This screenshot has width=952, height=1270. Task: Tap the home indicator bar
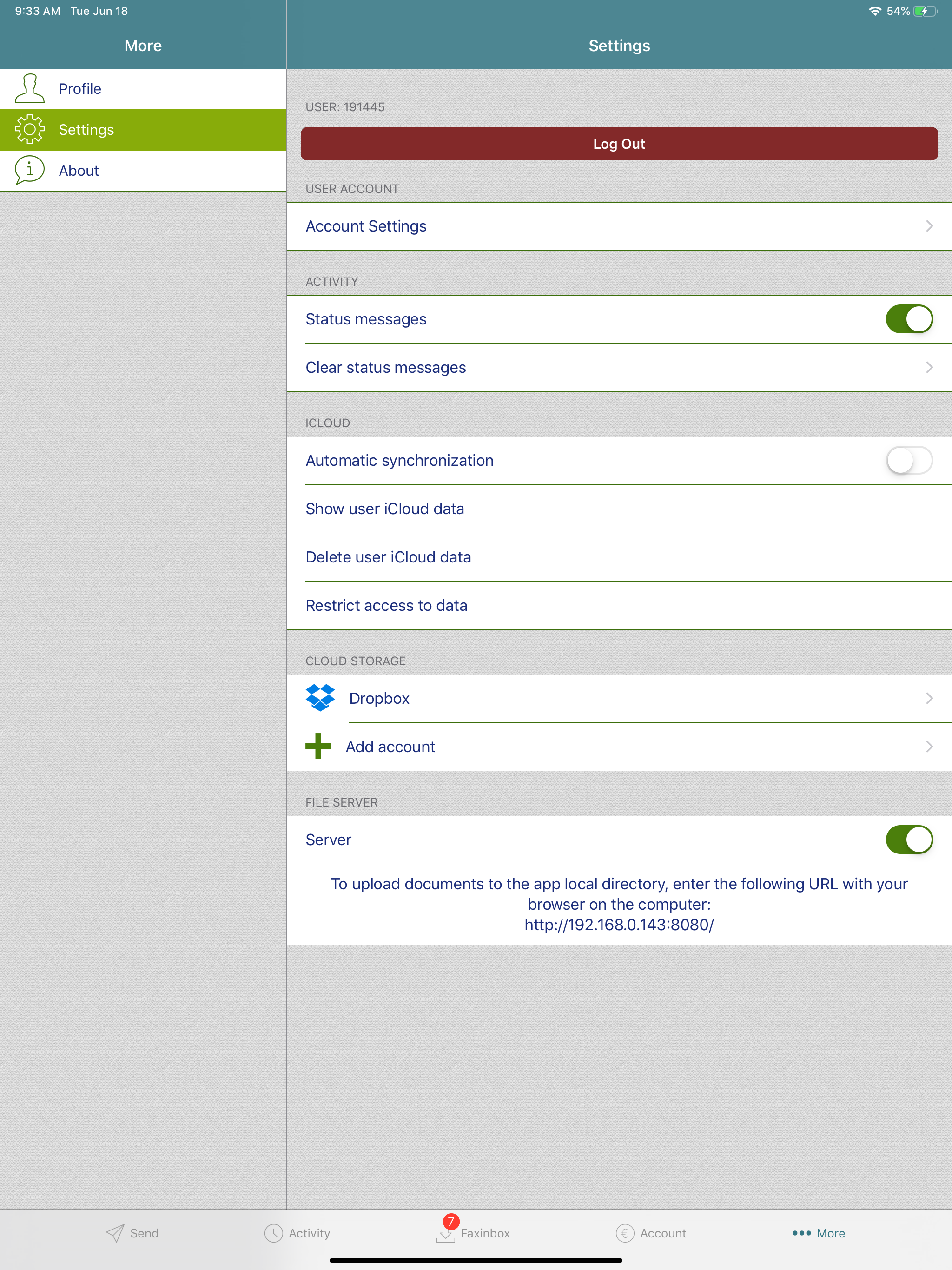coord(476,1260)
